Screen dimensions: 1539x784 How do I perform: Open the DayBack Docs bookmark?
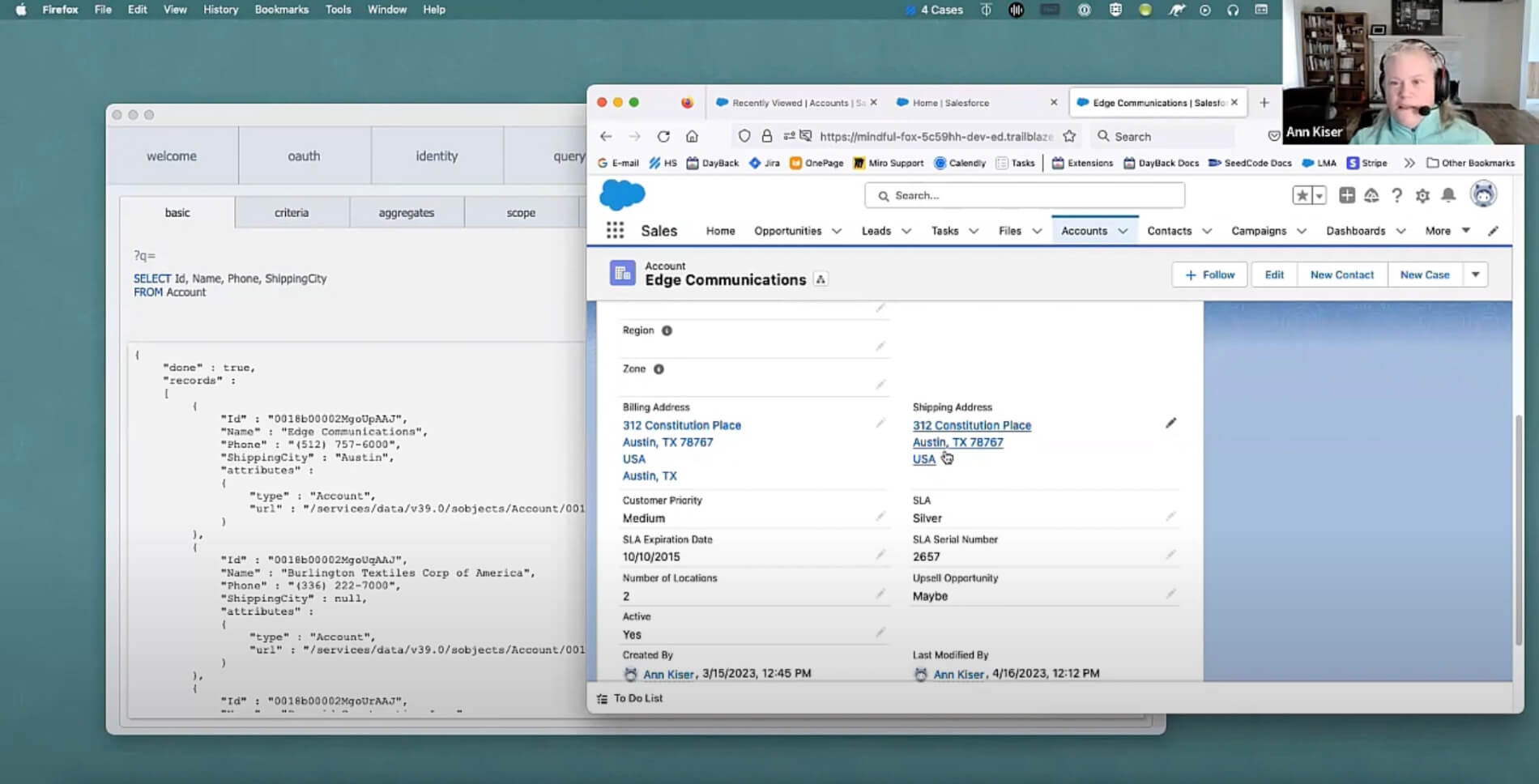click(1161, 163)
